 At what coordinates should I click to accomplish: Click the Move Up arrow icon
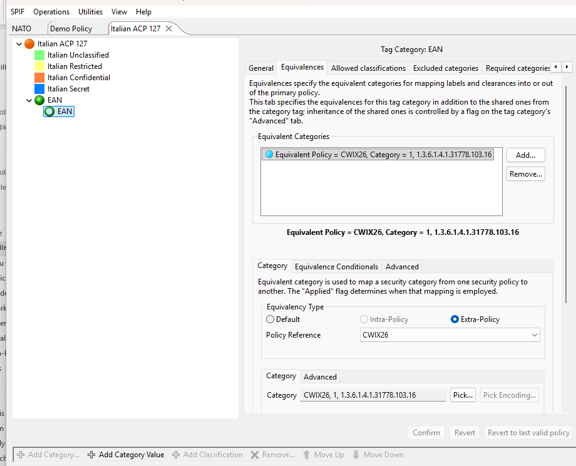[306, 455]
